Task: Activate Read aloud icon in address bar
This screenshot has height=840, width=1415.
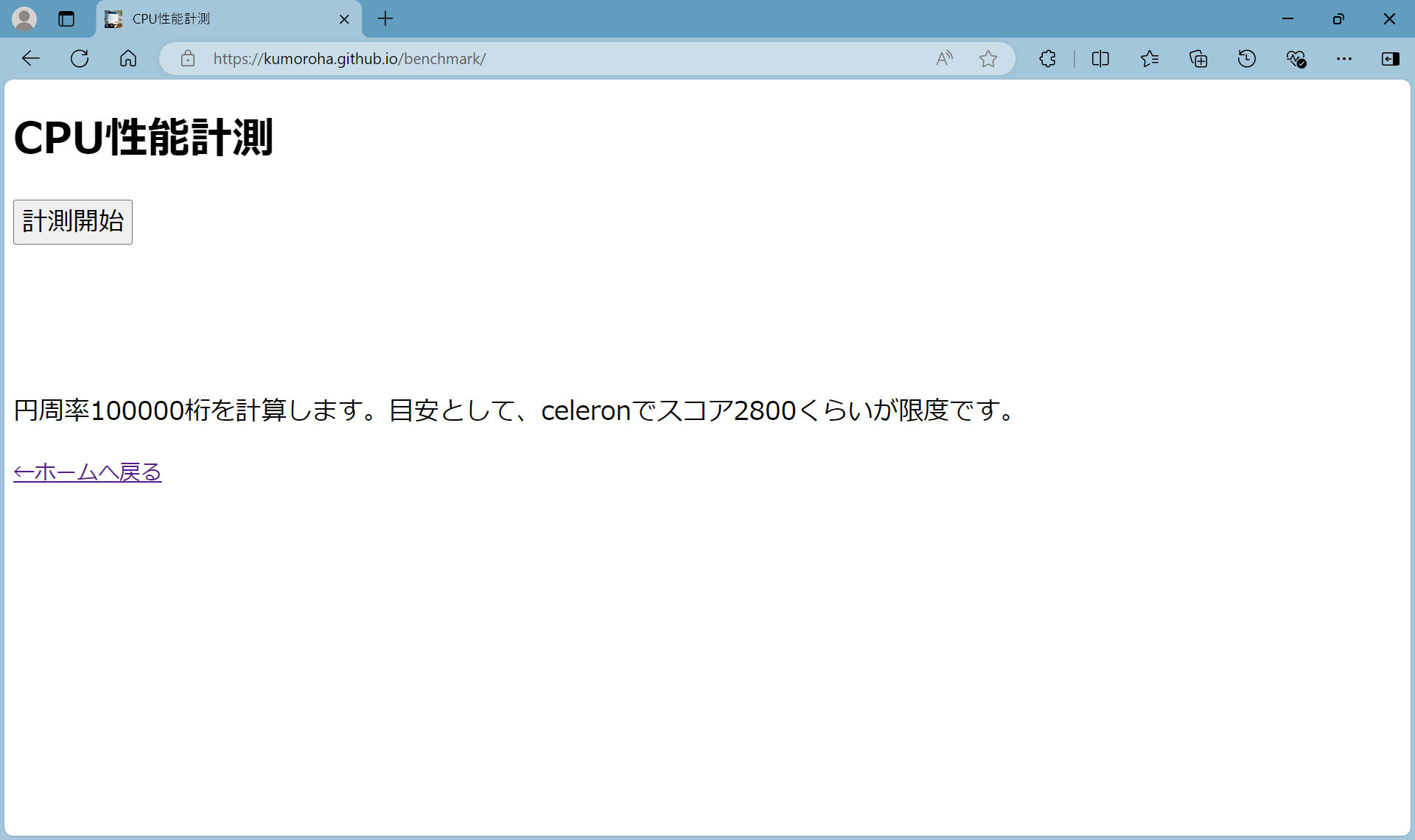Action: (944, 59)
